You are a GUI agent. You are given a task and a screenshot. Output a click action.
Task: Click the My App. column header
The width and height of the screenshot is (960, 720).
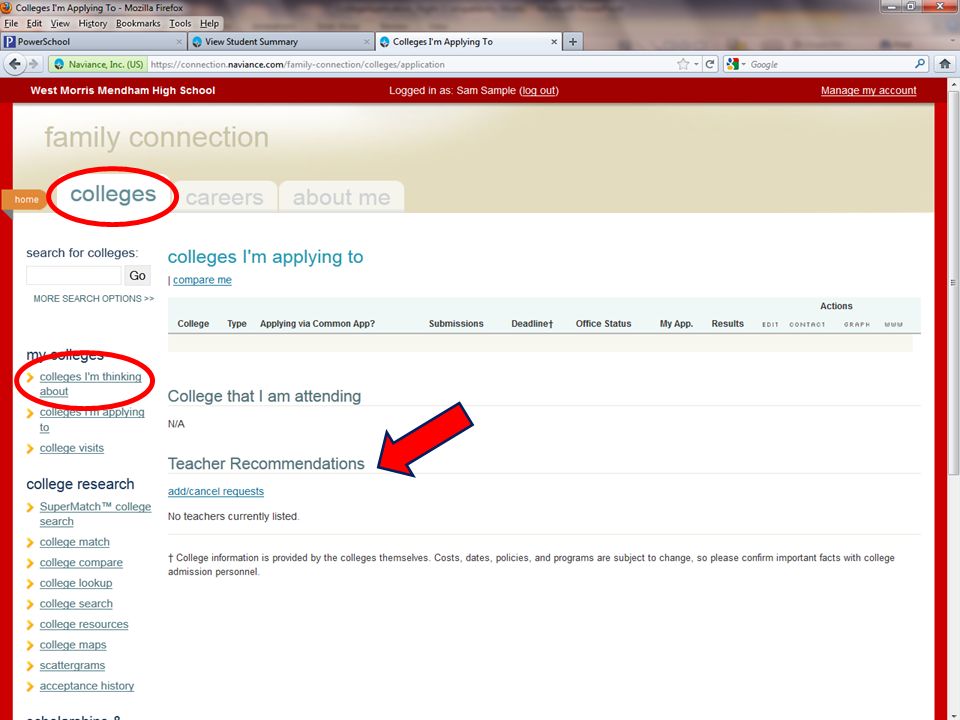pyautogui.click(x=676, y=324)
